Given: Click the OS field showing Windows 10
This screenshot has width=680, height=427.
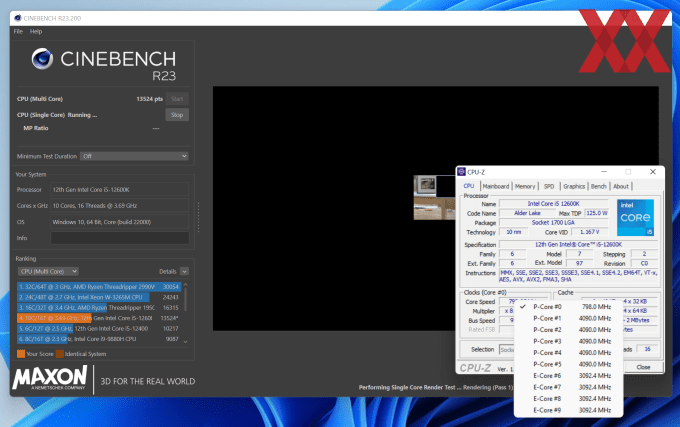Looking at the screenshot, I should 120,222.
